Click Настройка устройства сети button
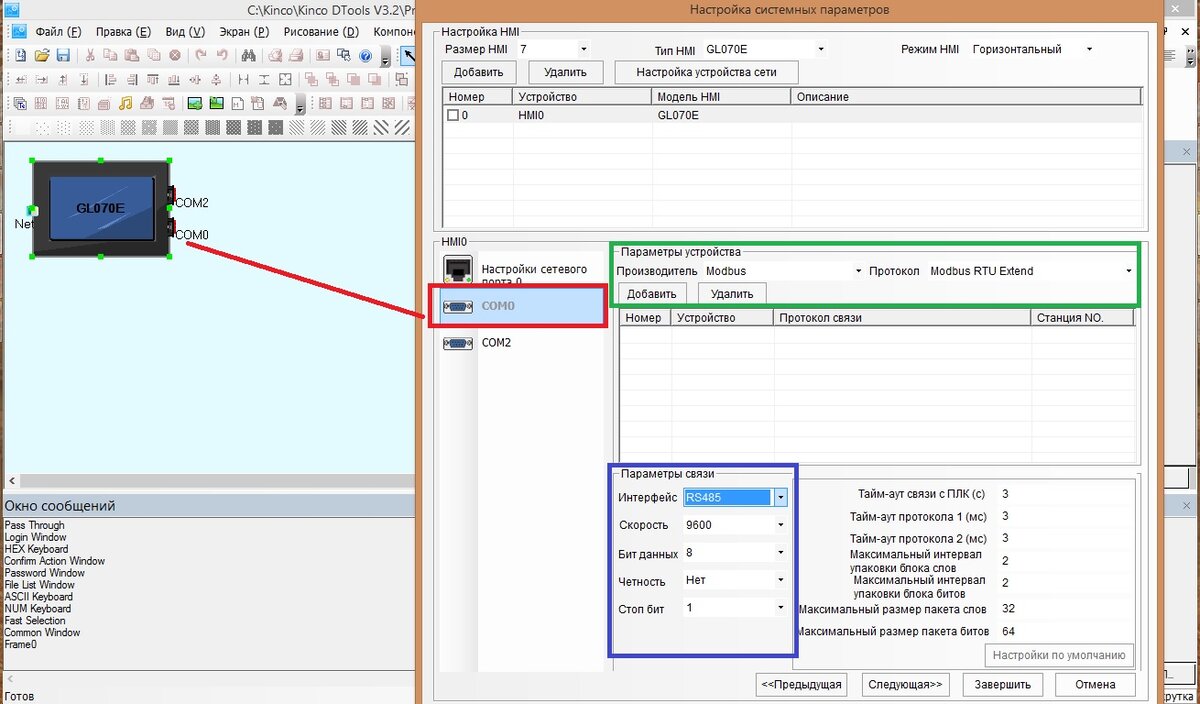This screenshot has height=704, width=1200. click(x=706, y=72)
